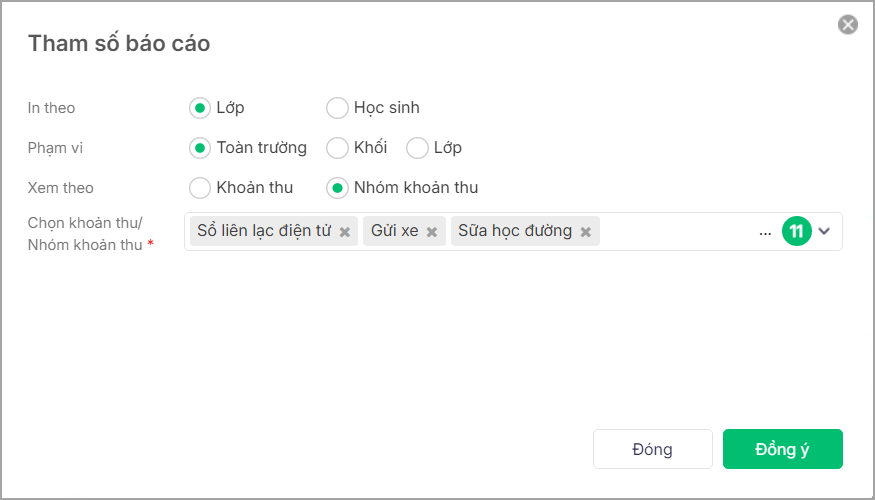
Task: Switch view to Khoản thu
Action: pos(200,188)
